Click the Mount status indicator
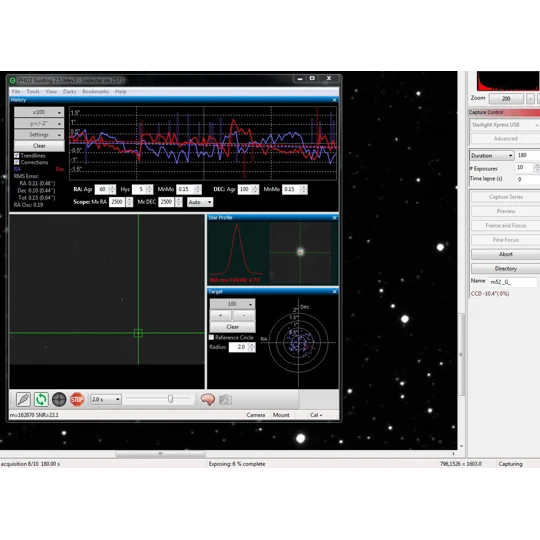The width and height of the screenshot is (540, 540). click(x=281, y=415)
